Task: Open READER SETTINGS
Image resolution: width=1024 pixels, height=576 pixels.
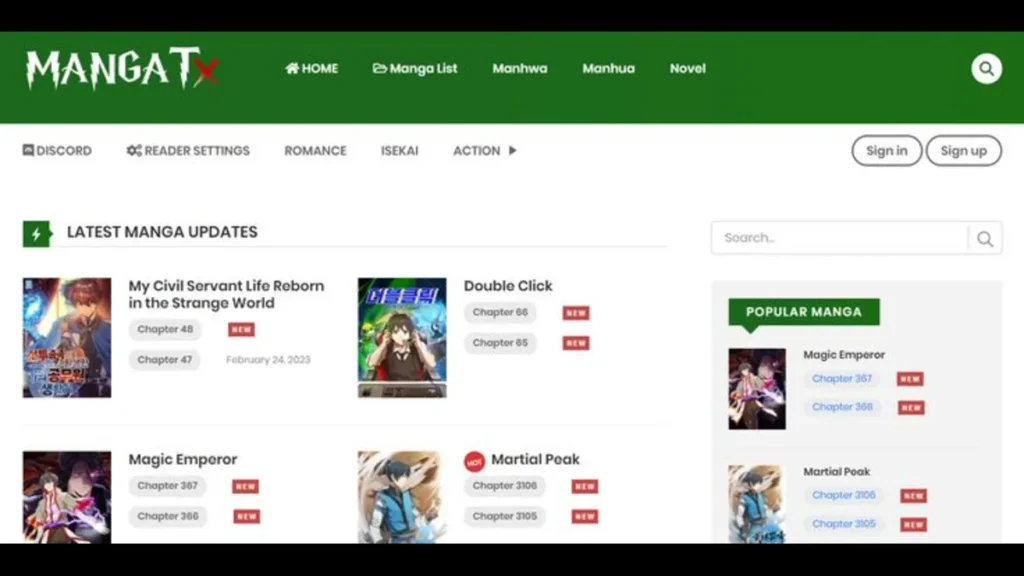Action: [x=188, y=151]
